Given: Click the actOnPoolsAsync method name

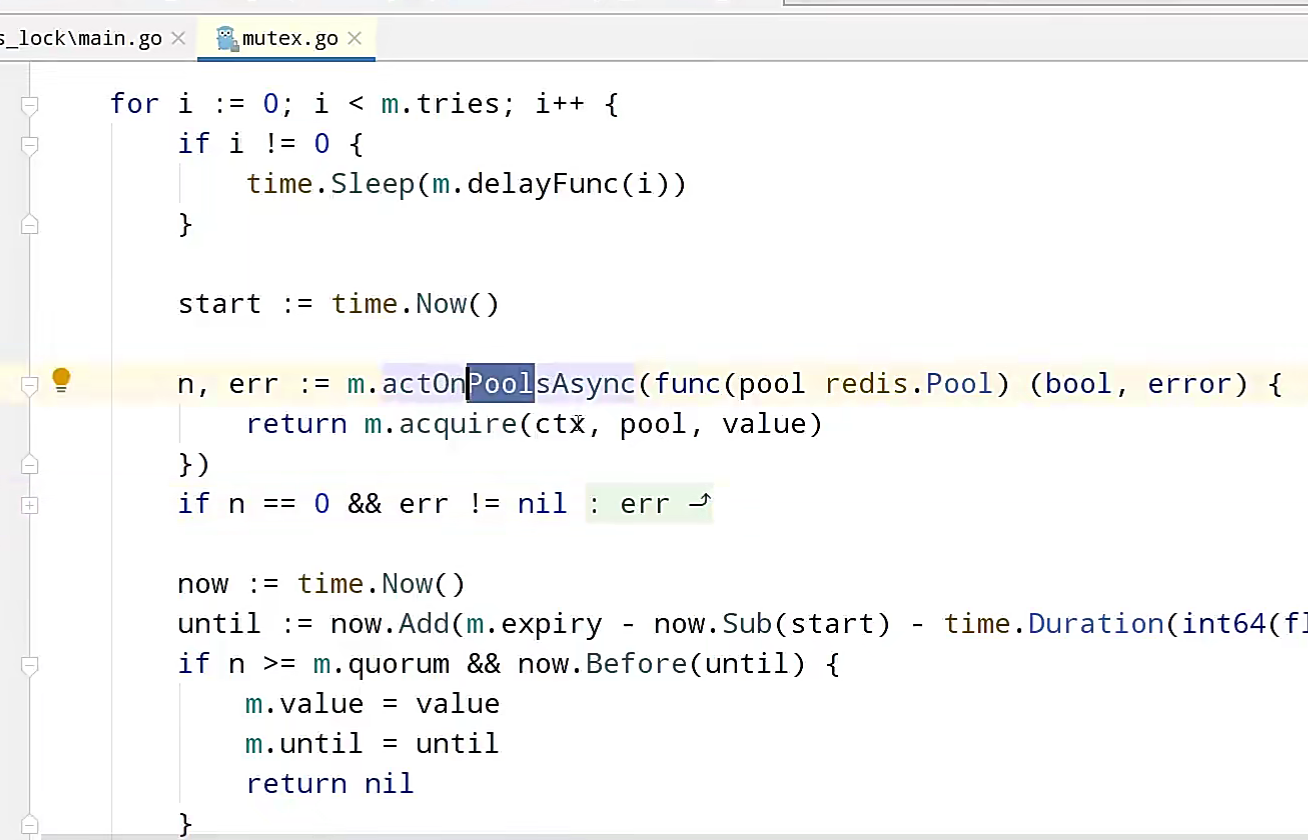Looking at the screenshot, I should click(x=508, y=384).
